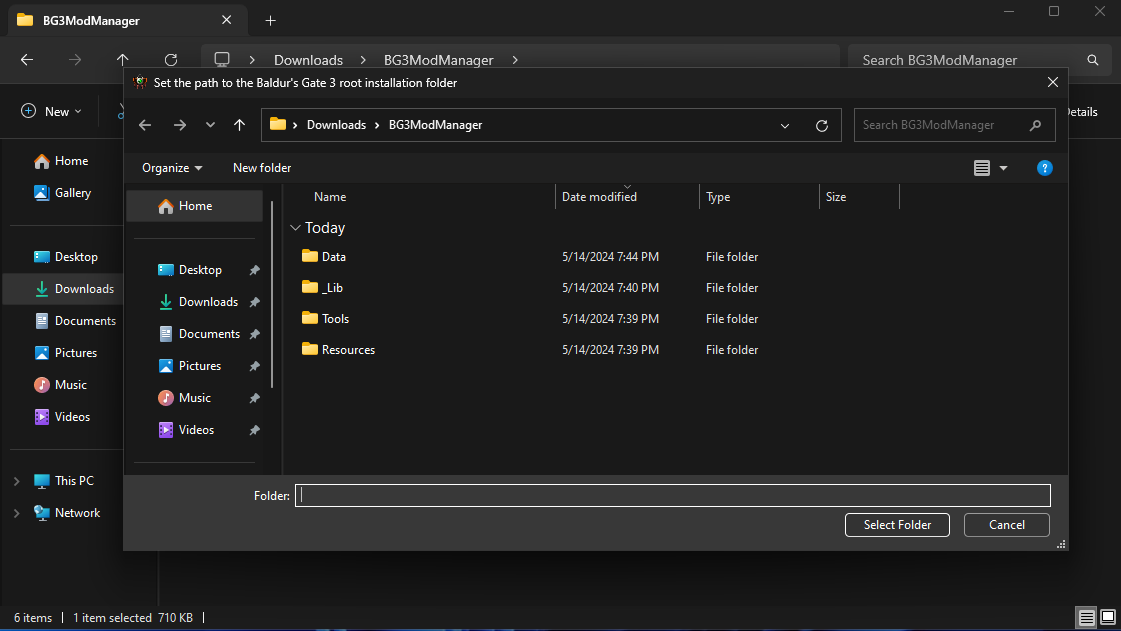Image resolution: width=1121 pixels, height=631 pixels.
Task: Select Desktop in the dialog's sidebar
Action: pyautogui.click(x=199, y=270)
